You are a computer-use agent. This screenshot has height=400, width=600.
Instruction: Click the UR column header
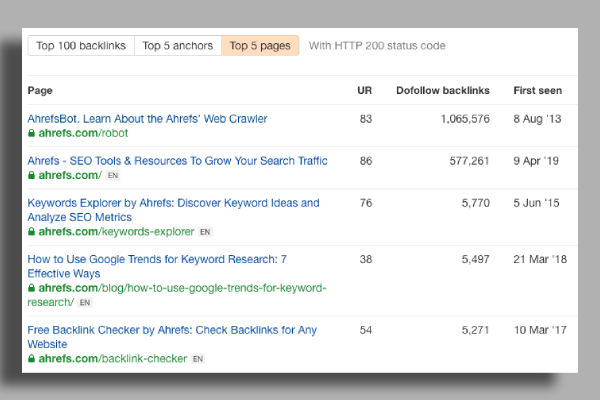364,91
